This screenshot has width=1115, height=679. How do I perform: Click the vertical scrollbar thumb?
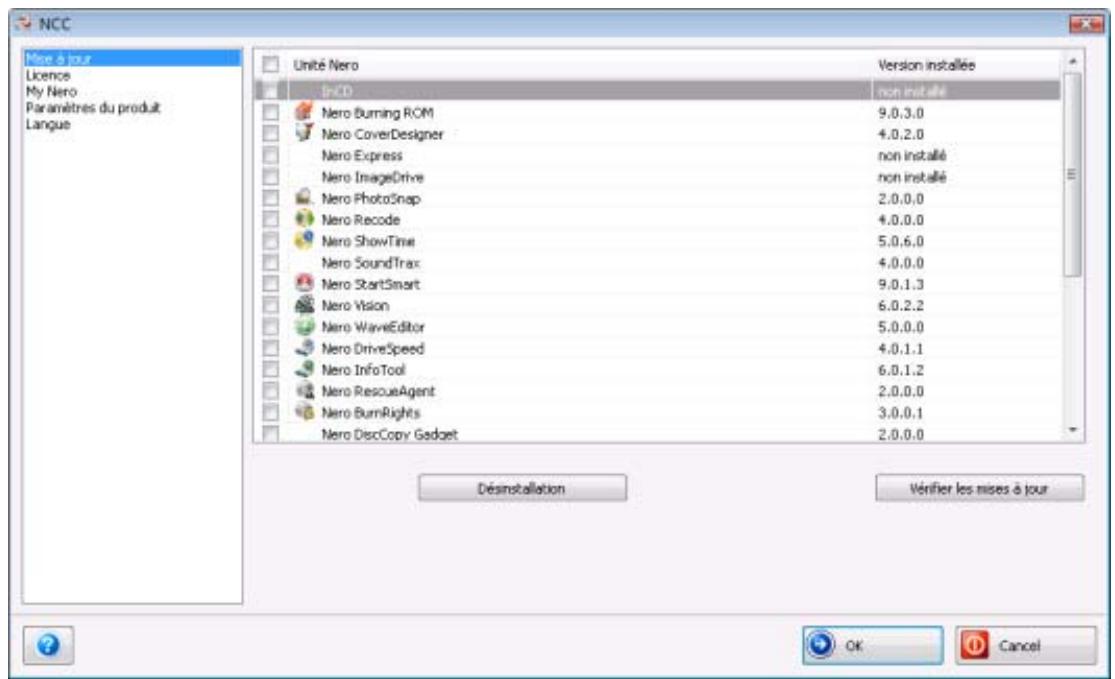point(1072,174)
